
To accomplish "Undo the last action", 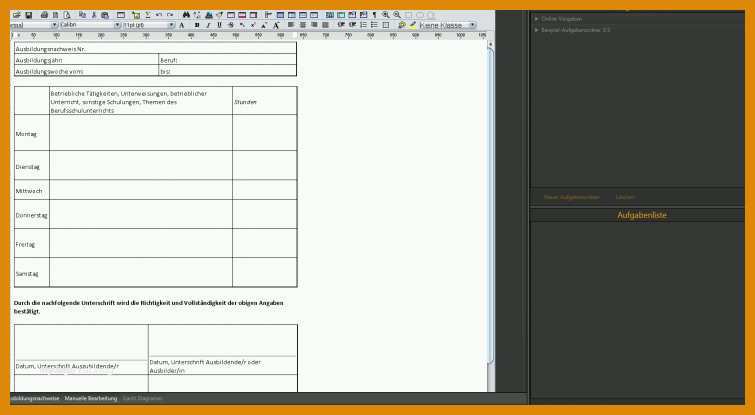I will [x=158, y=15].
